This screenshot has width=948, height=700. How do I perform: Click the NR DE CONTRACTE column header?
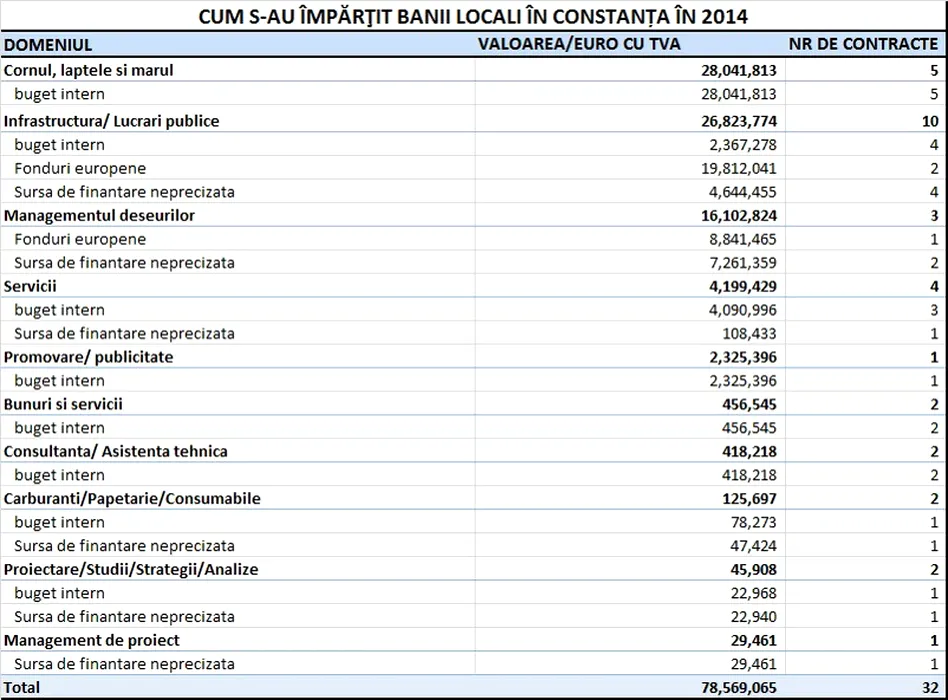(864, 44)
